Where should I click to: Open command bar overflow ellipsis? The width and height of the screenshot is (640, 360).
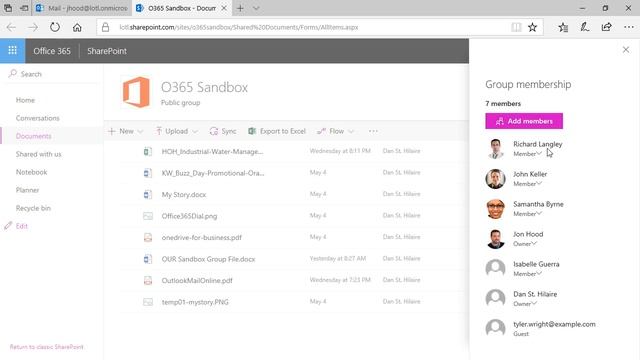(373, 131)
